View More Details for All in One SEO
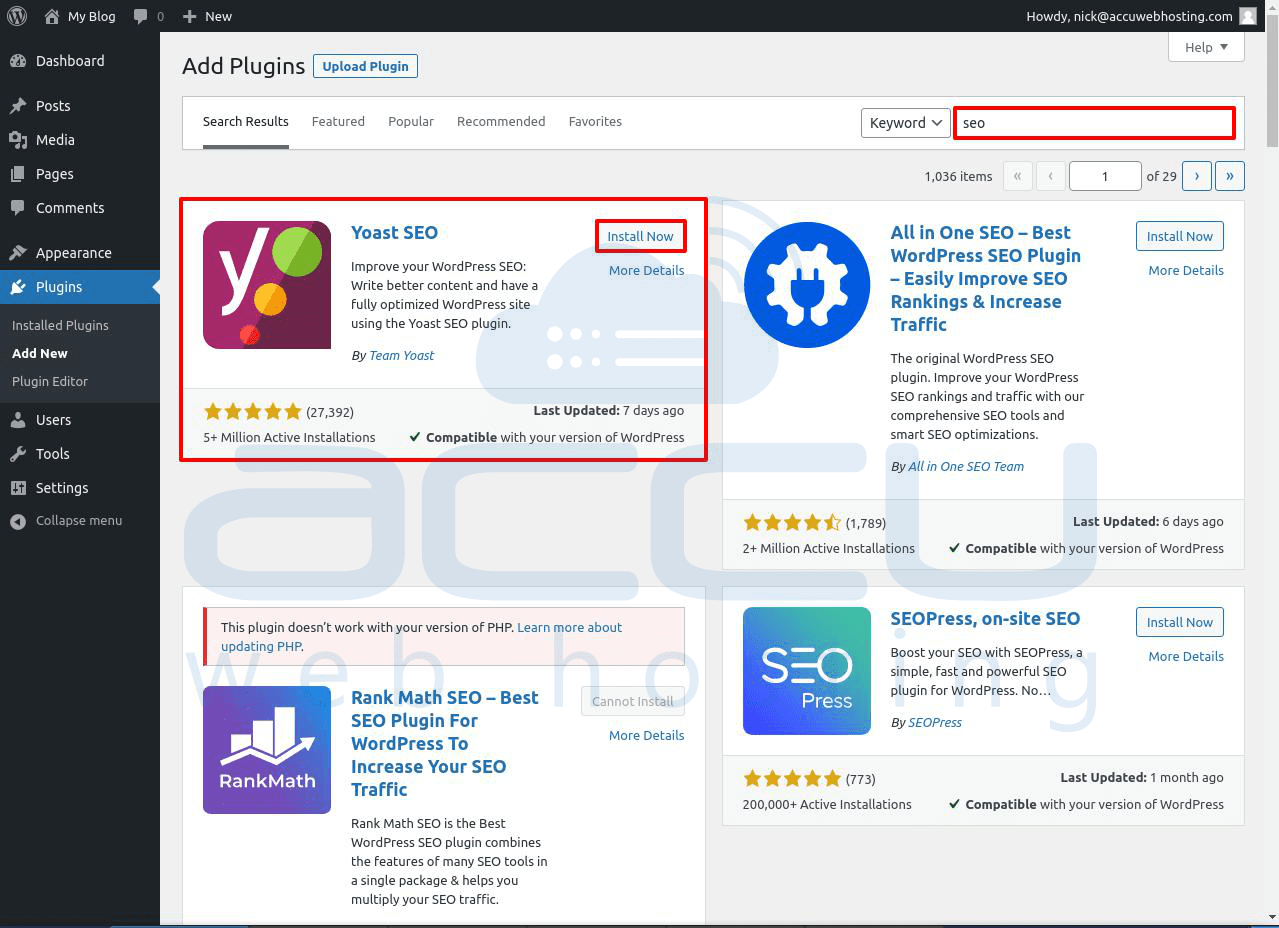 click(x=1186, y=270)
